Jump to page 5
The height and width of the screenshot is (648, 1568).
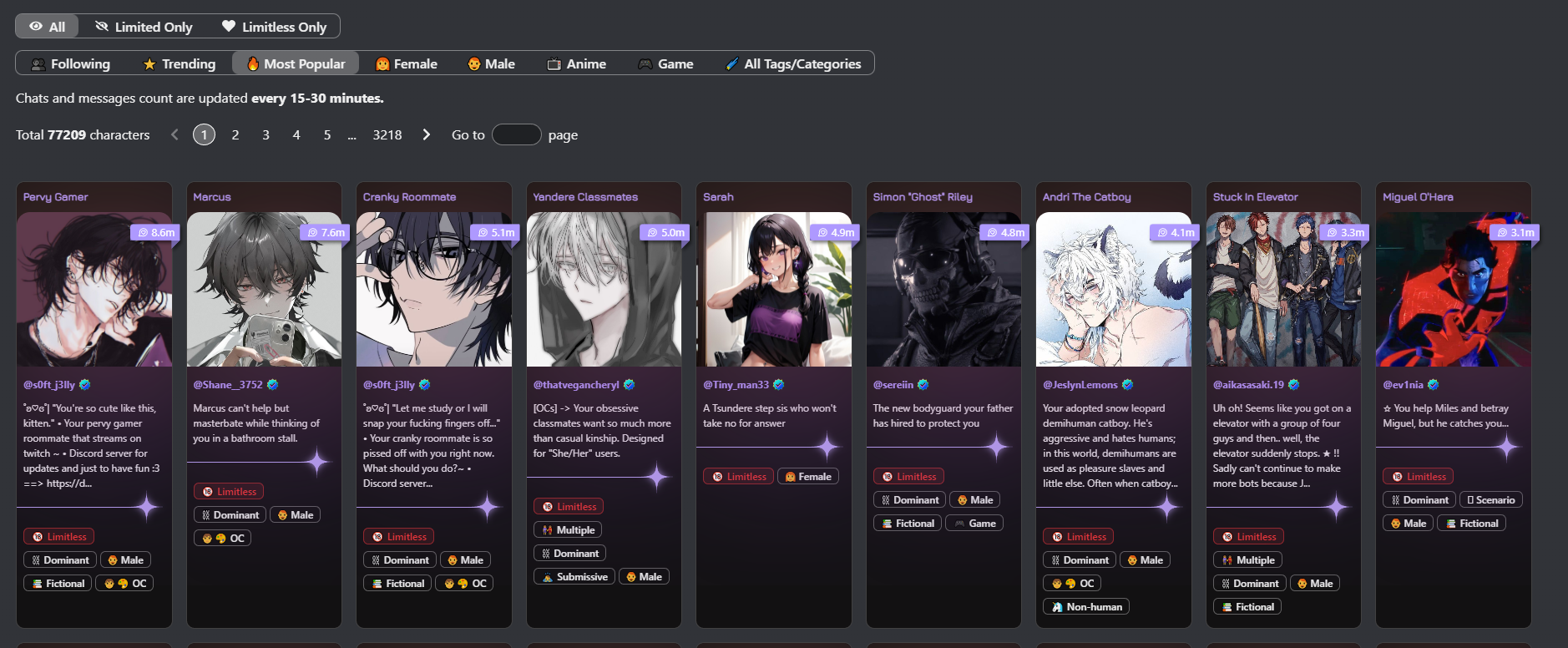pos(327,134)
